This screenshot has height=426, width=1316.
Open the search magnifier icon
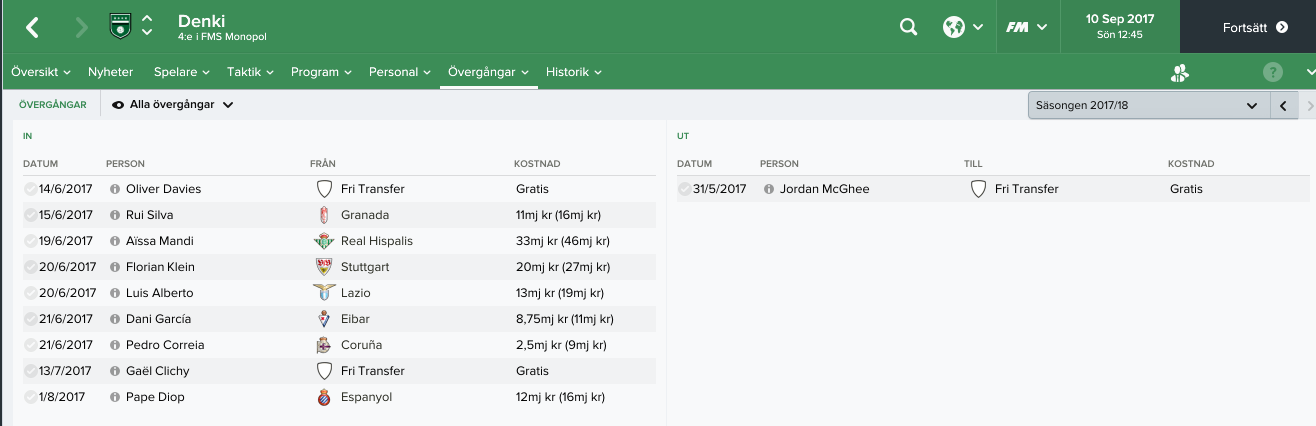(908, 27)
